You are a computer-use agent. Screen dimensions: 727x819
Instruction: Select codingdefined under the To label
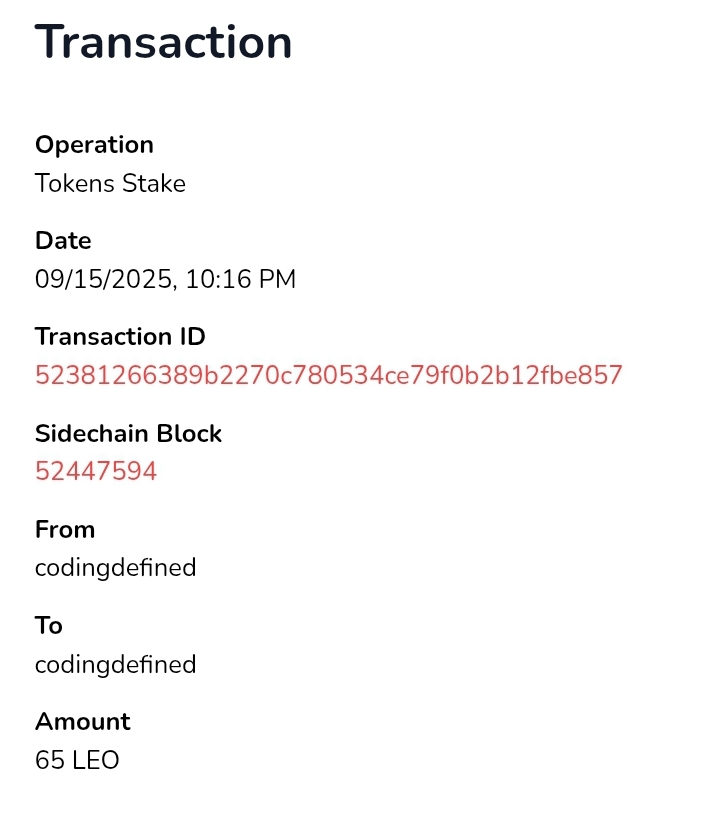coord(115,665)
